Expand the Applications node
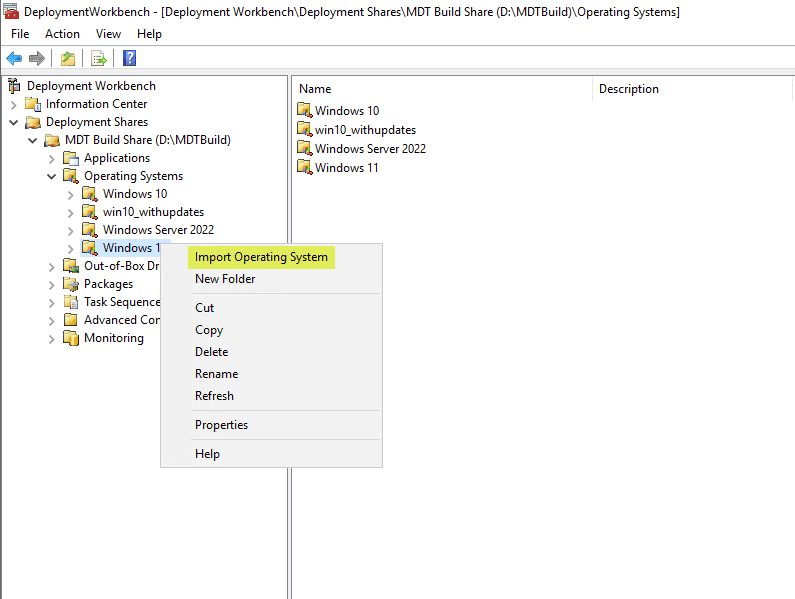795x599 pixels. 51,159
